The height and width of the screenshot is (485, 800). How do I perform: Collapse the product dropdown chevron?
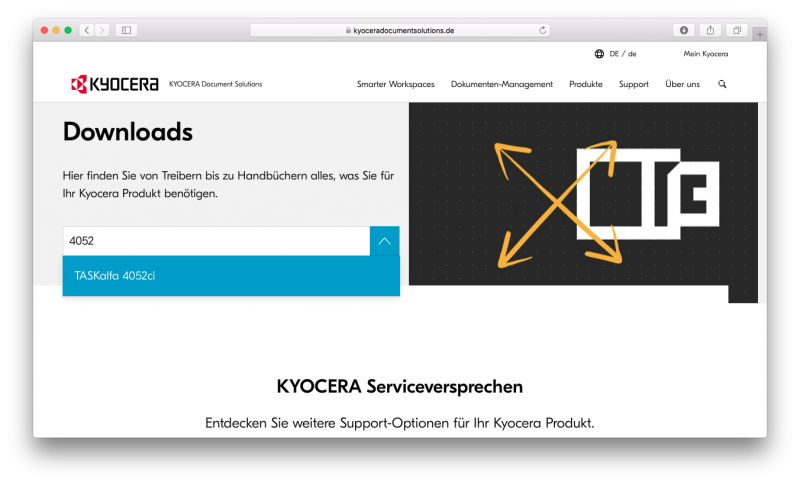point(385,241)
